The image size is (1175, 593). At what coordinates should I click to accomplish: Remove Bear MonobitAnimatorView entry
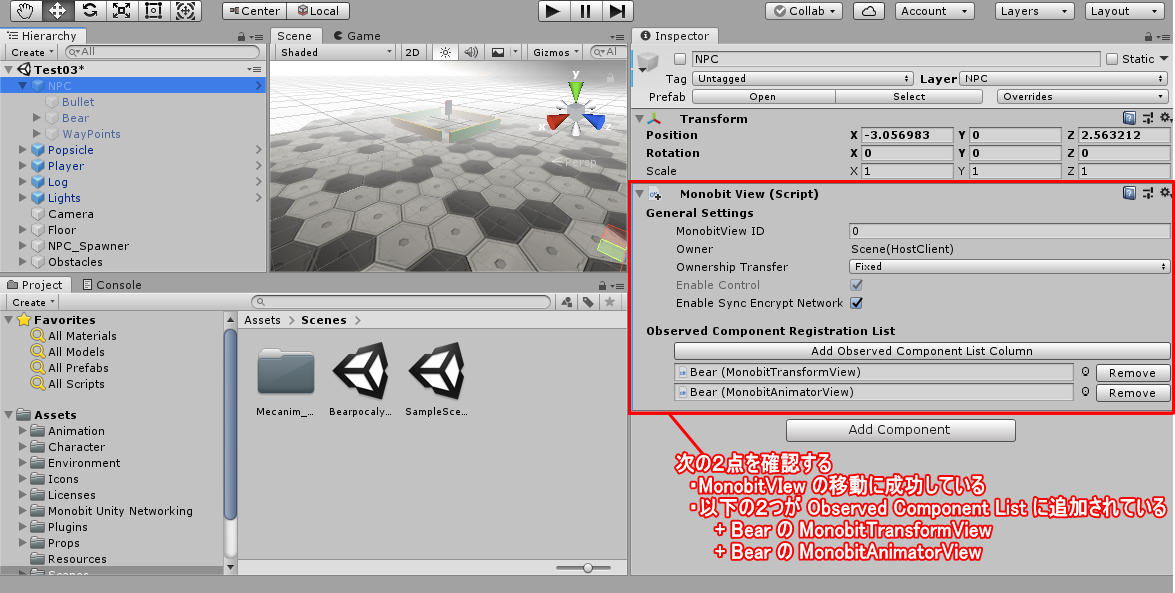tap(1132, 393)
